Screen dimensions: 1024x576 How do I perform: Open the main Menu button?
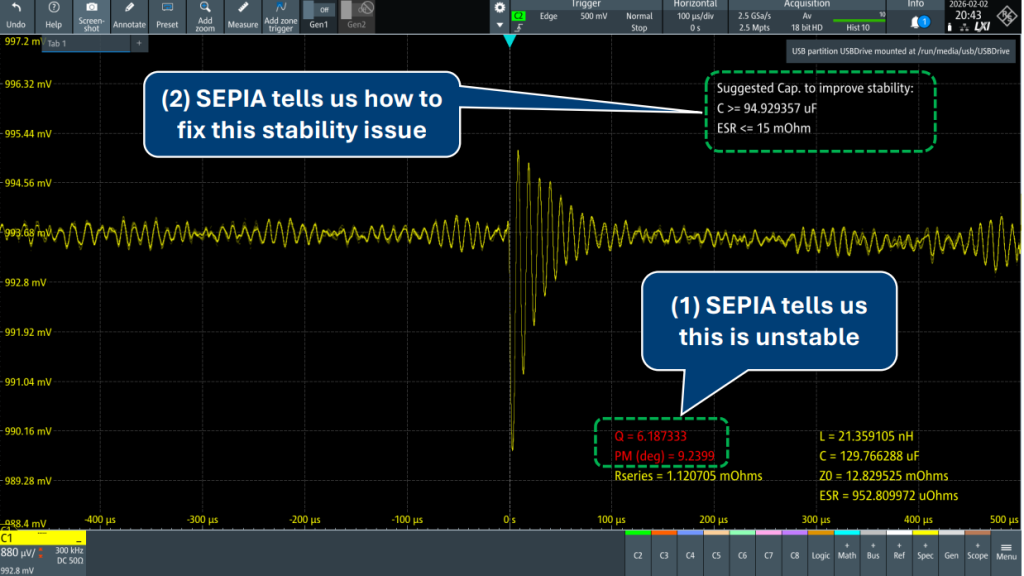[x=1006, y=552]
